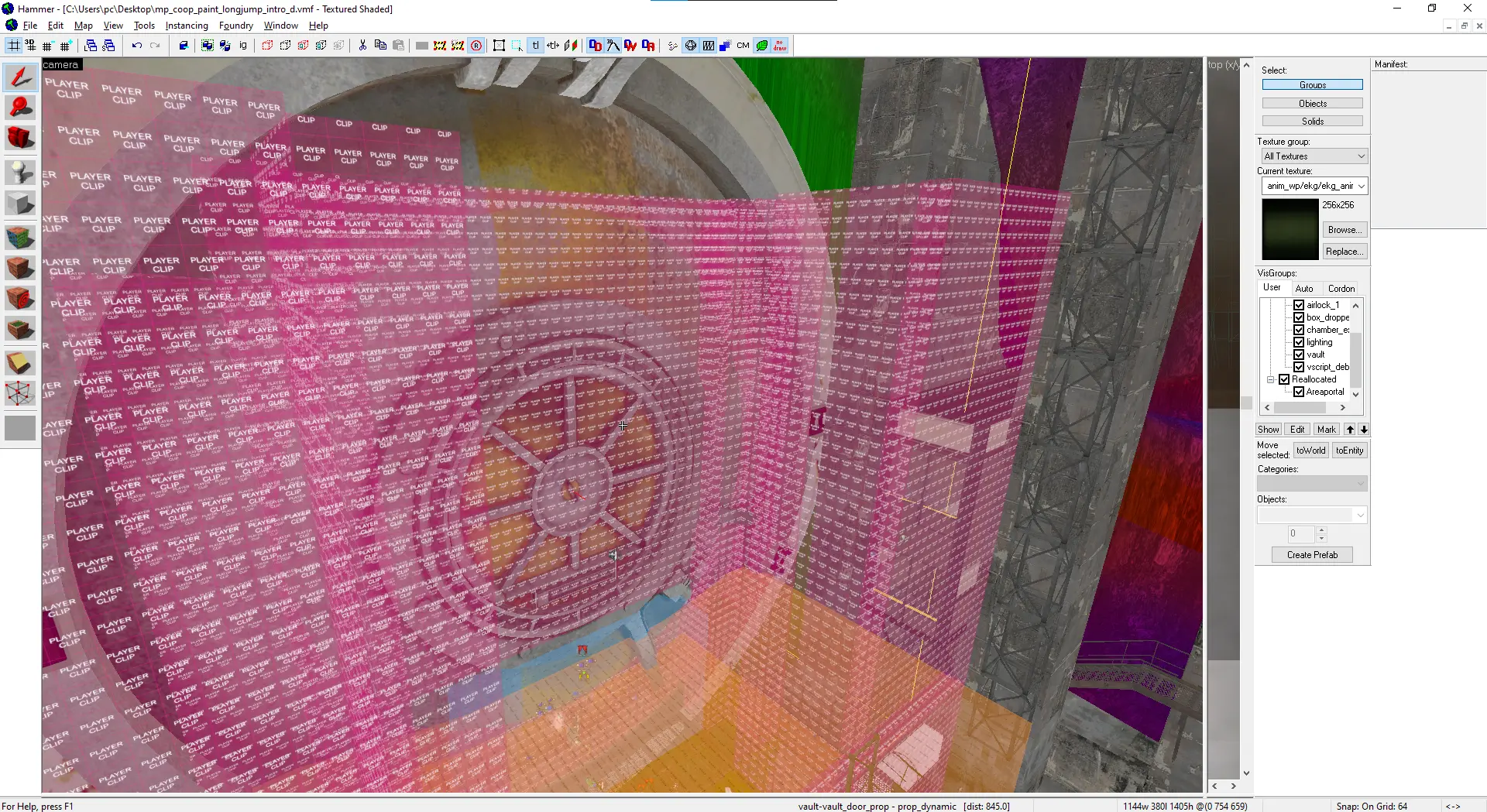Viewport: 1487px width, 812px height.
Task: Select the Clipping tool
Action: coord(20,362)
